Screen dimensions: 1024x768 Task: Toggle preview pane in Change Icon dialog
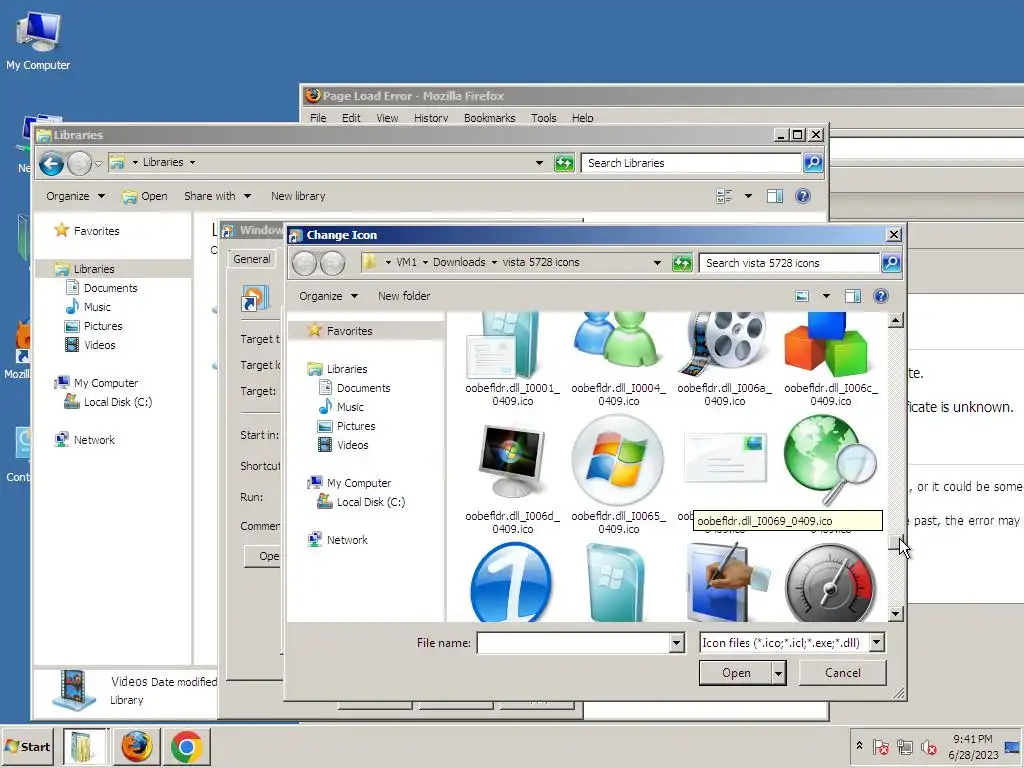tap(852, 296)
